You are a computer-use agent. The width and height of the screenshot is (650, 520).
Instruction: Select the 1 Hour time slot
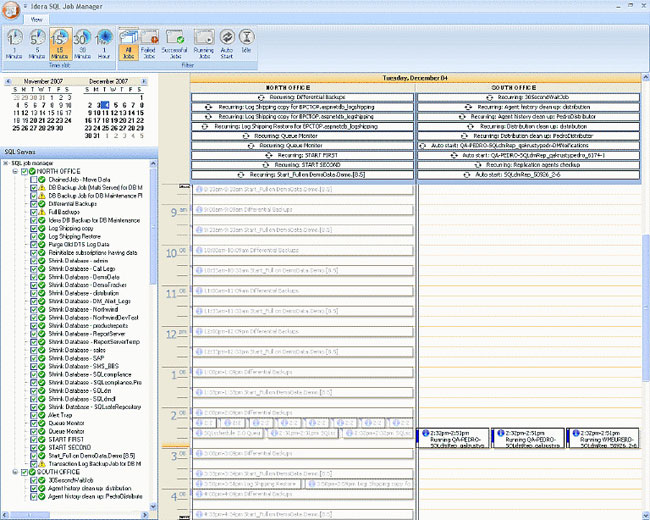(104, 44)
